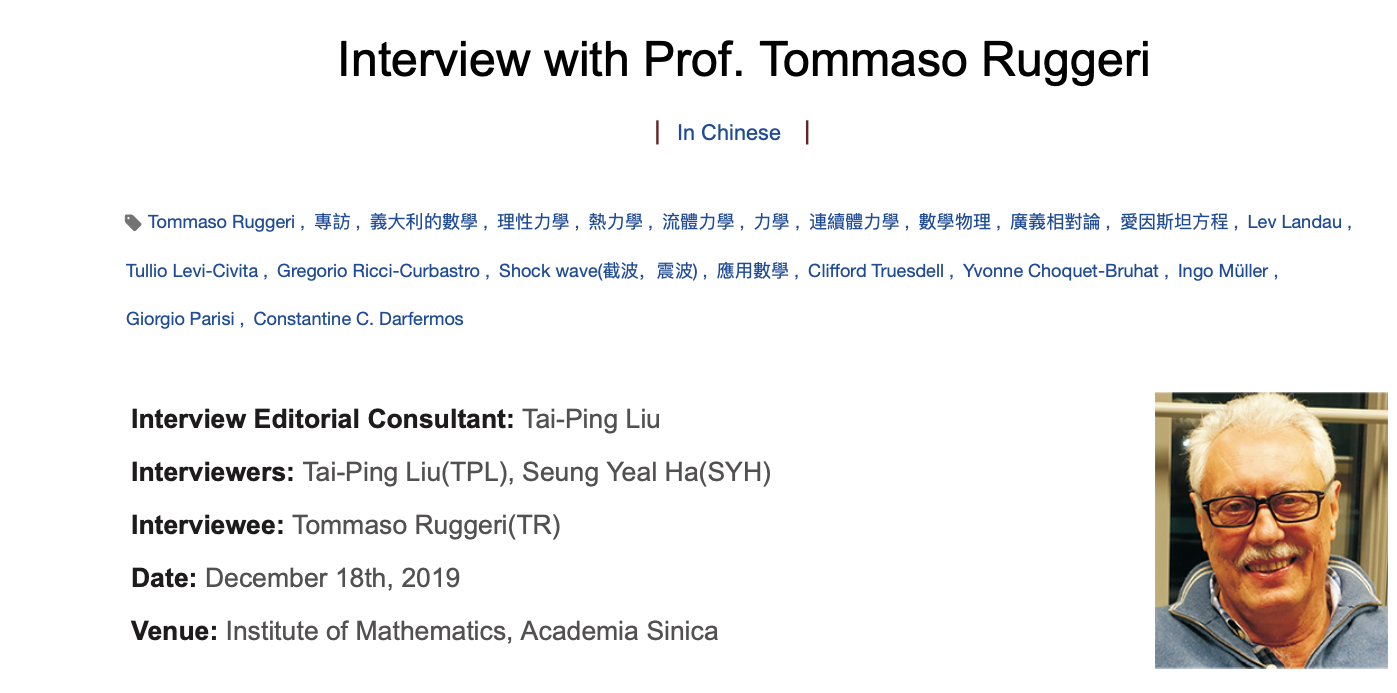Open the 理性力學 tag
Image resolution: width=1397 pixels, height=693 pixels.
(533, 222)
